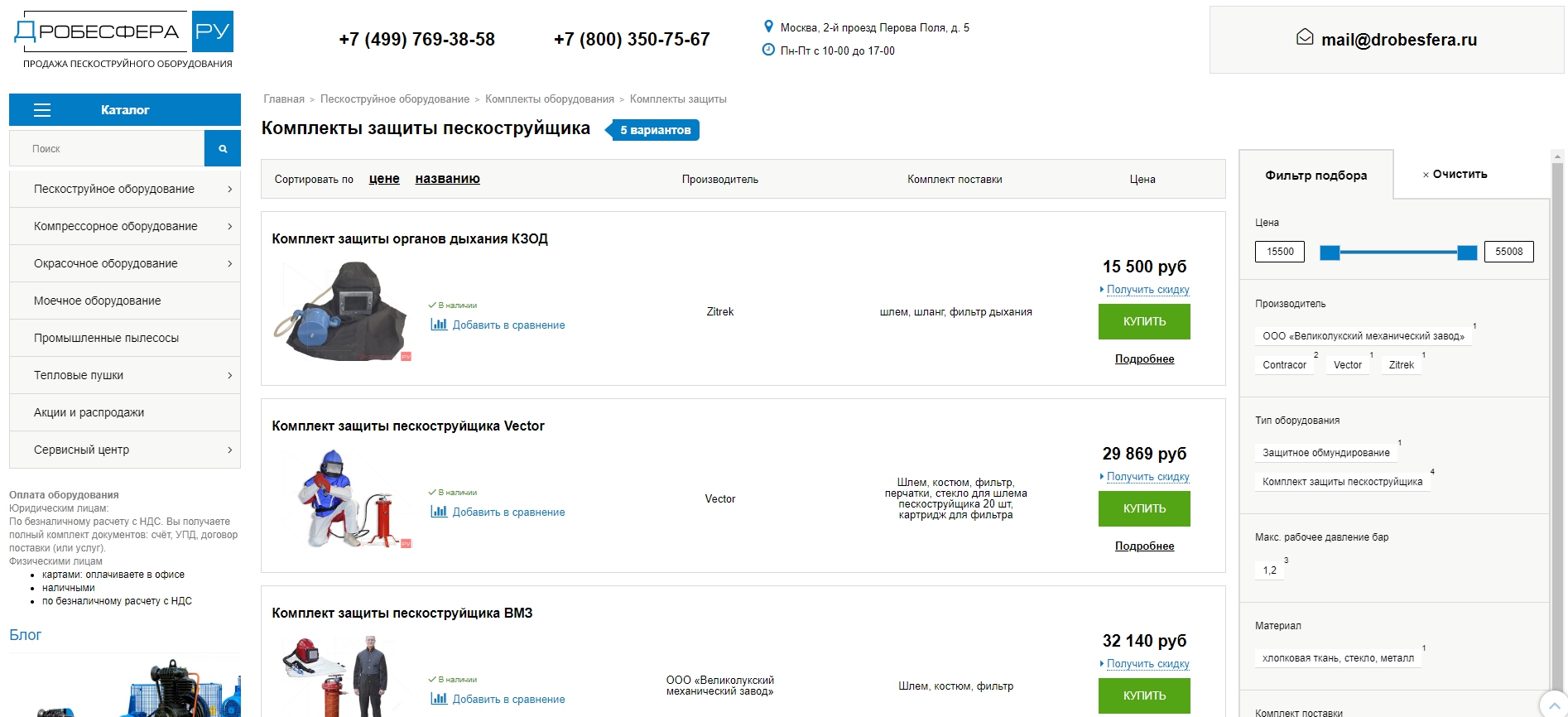Image resolution: width=1568 pixels, height=717 pixels.
Task: Open title Комплект защиты пескоструйщика ВМЗ
Action: tap(402, 613)
